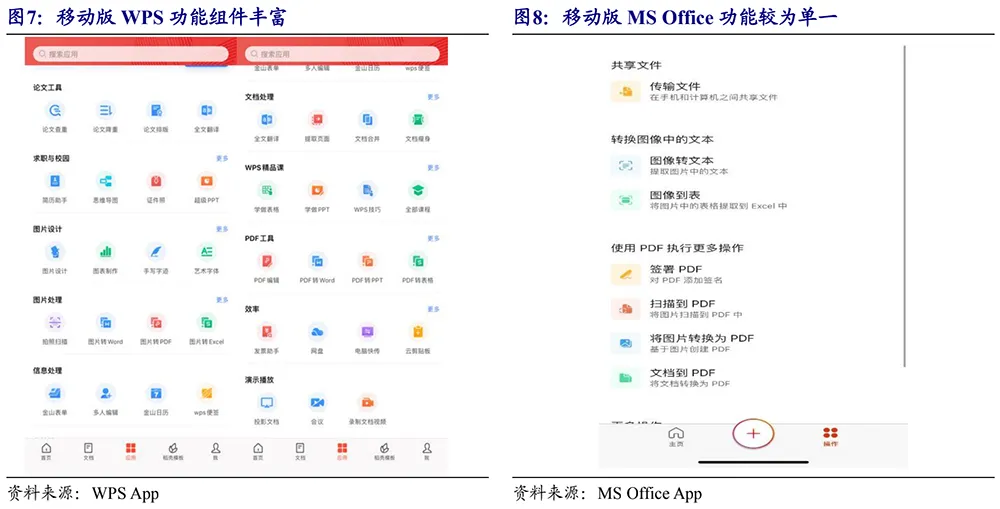Click 更多 next to 效率
The image size is (1000, 509).
point(434,309)
